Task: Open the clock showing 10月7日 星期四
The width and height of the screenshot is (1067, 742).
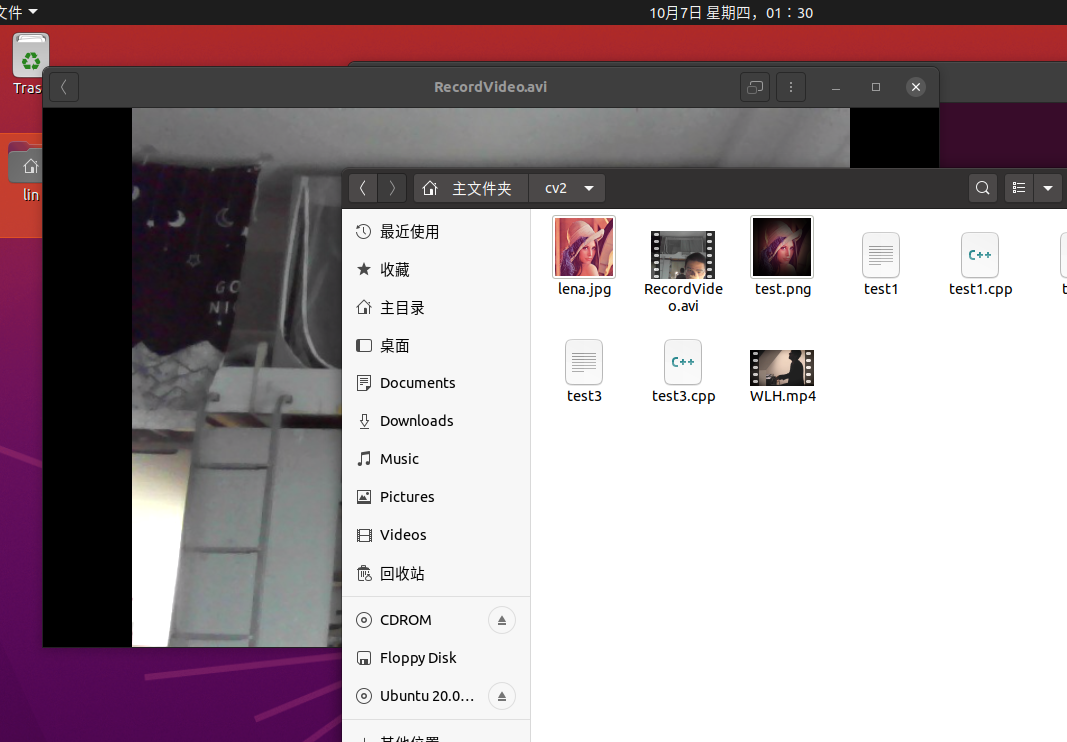Action: (x=731, y=13)
